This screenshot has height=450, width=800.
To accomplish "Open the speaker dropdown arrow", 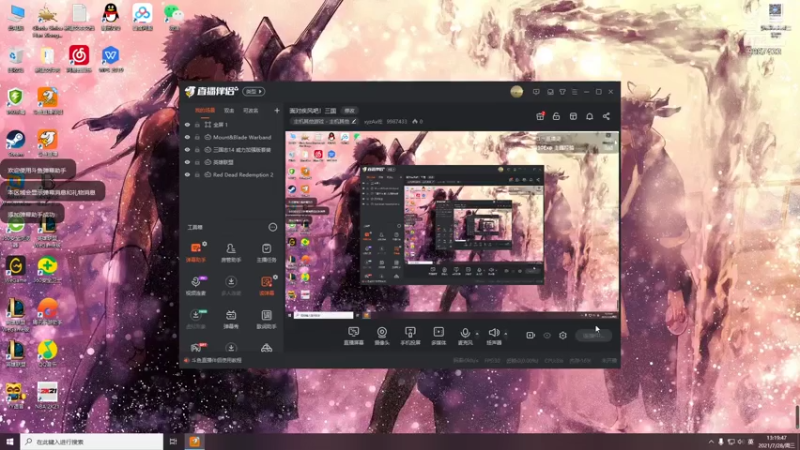I will click(506, 334).
